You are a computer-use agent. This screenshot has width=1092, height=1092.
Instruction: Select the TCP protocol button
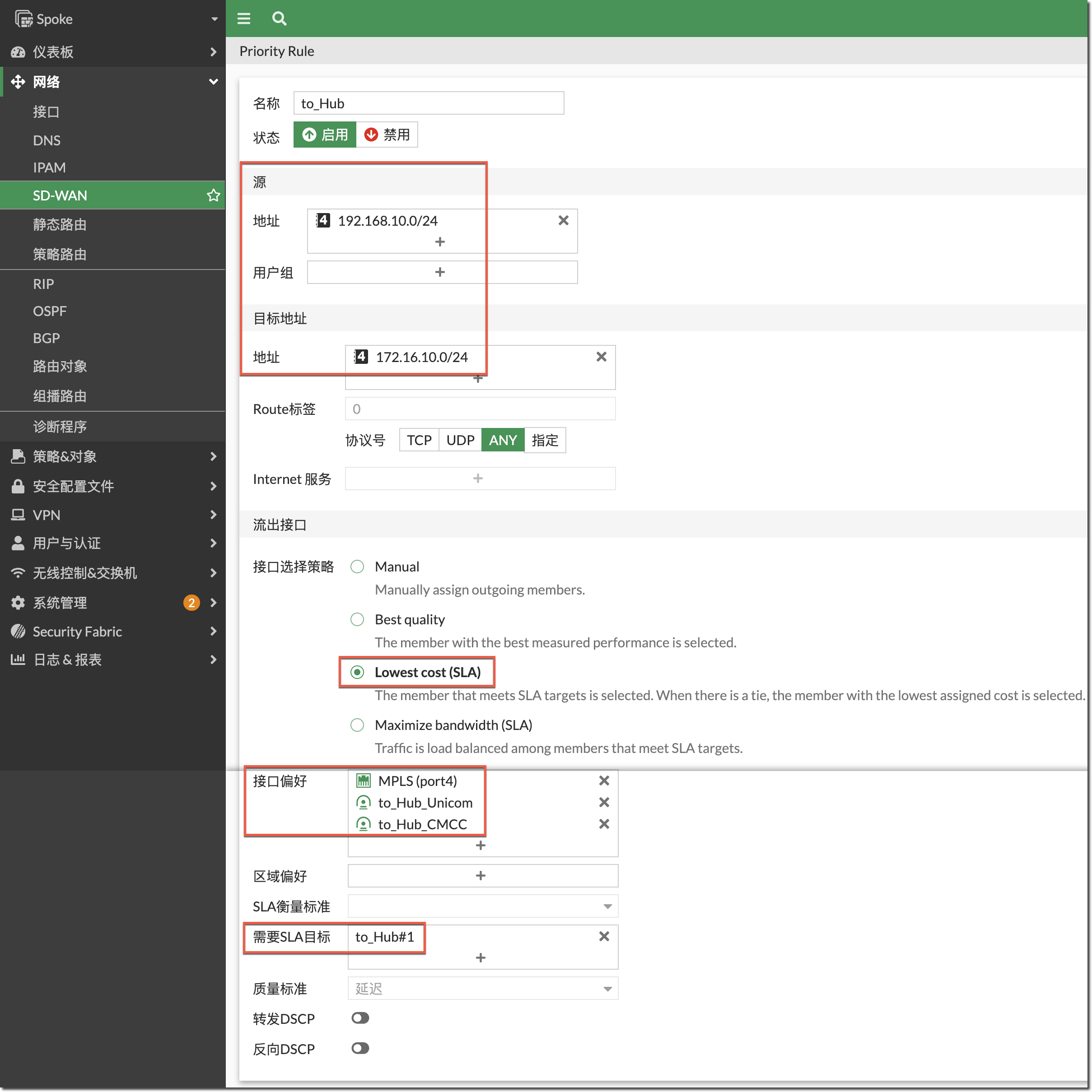coord(419,440)
